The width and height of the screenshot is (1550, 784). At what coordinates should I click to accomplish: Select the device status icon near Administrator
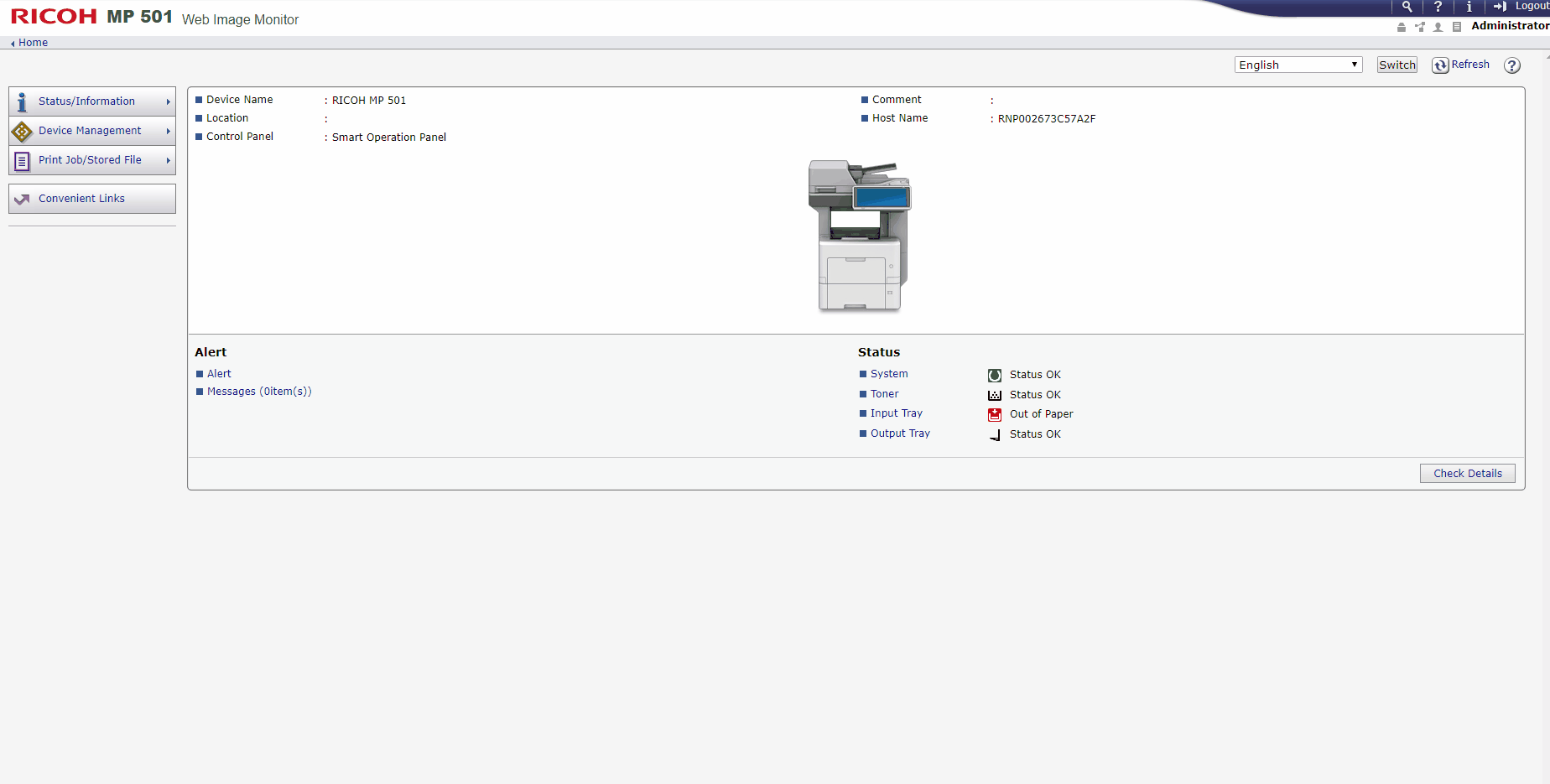click(1401, 27)
